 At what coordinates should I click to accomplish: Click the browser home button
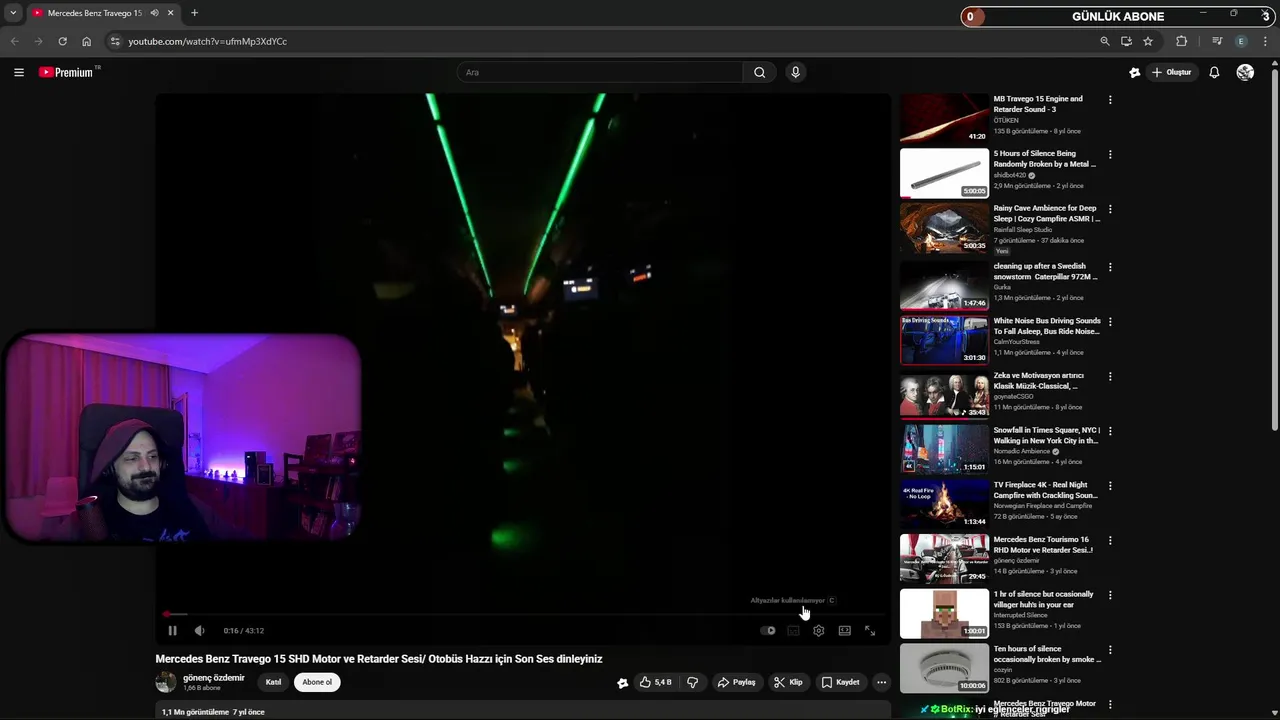coord(86,41)
